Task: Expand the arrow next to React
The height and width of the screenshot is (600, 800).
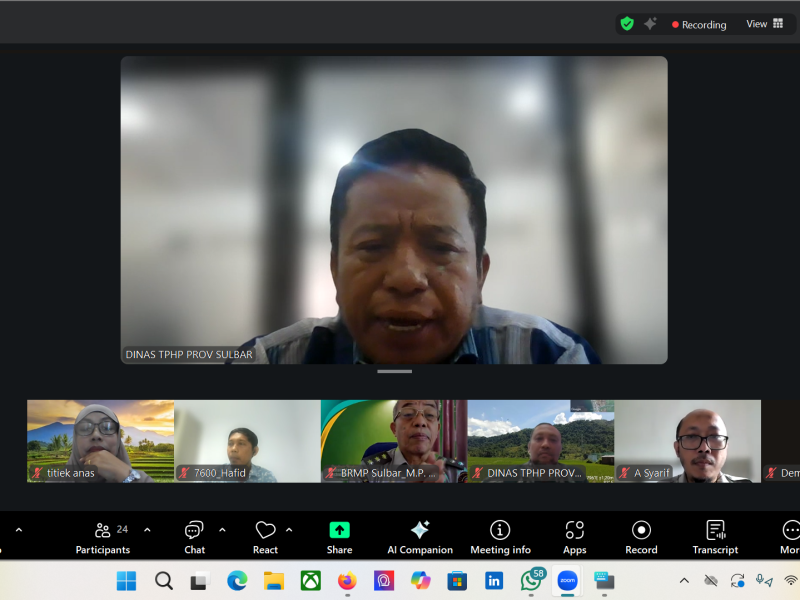Action: coord(289,530)
